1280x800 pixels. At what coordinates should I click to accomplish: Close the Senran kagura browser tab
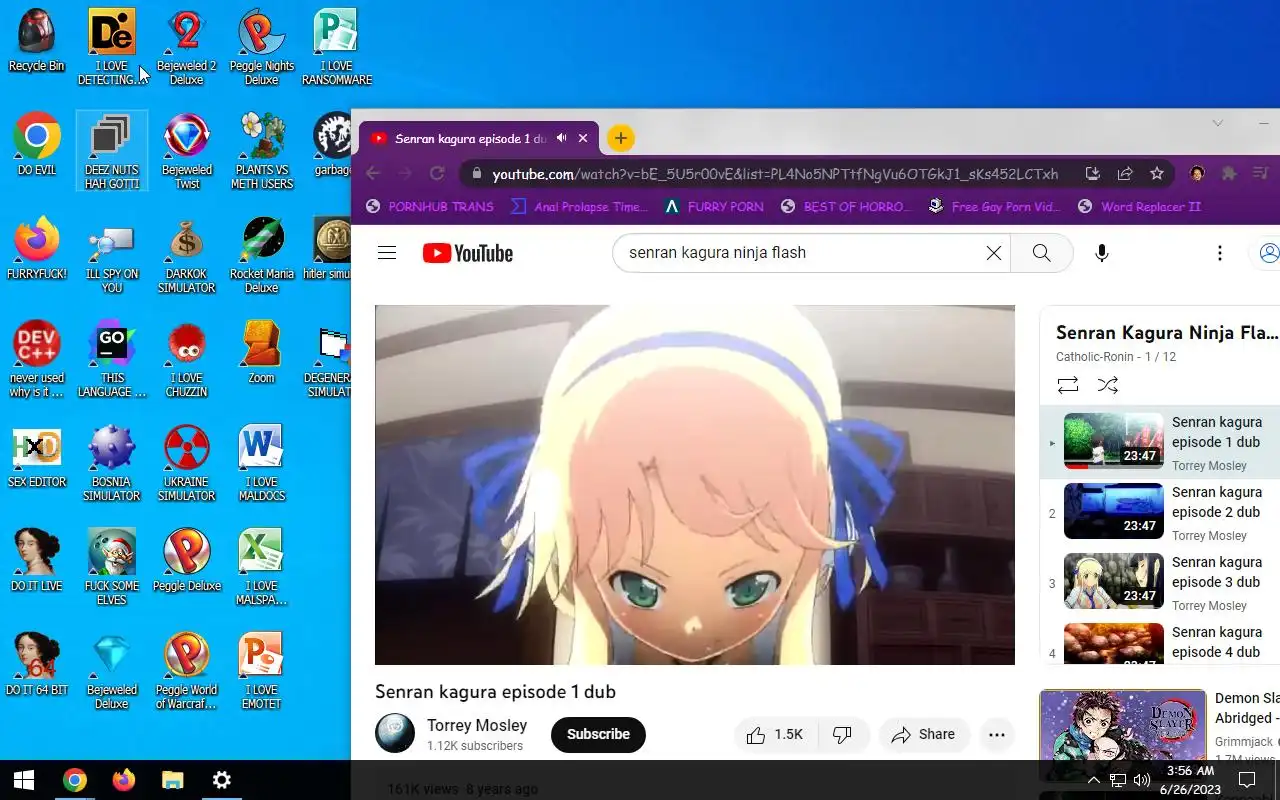point(584,138)
